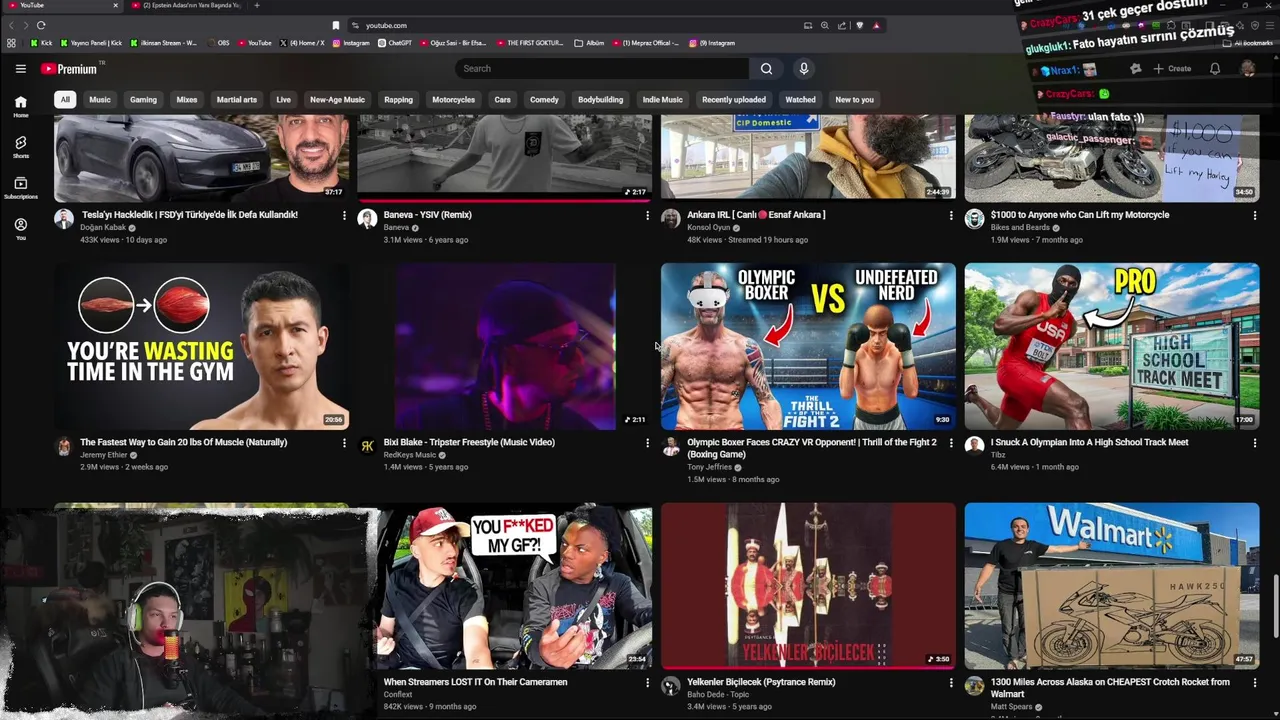The image size is (1280, 720).
Task: Select the Martial arts filter chip
Action: pyautogui.click(x=237, y=99)
